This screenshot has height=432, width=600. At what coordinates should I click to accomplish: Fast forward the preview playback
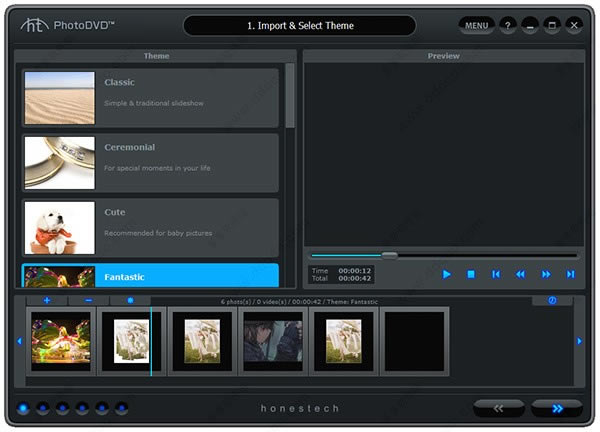pos(546,274)
